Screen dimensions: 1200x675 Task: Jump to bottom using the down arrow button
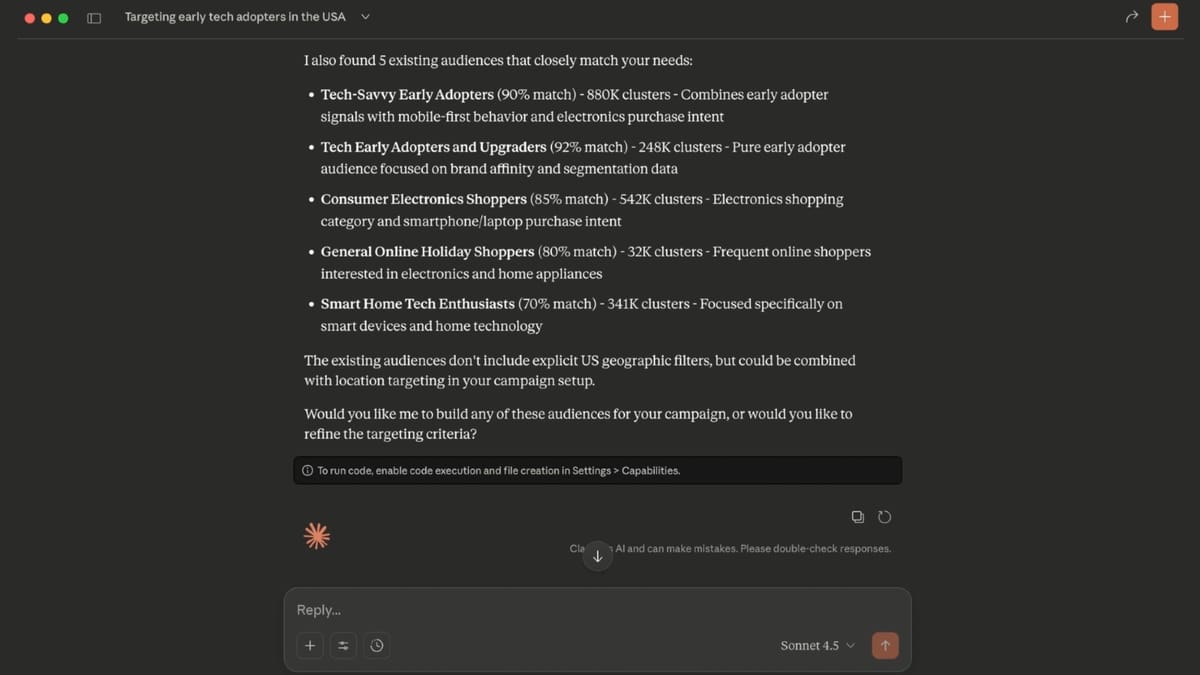click(x=597, y=556)
